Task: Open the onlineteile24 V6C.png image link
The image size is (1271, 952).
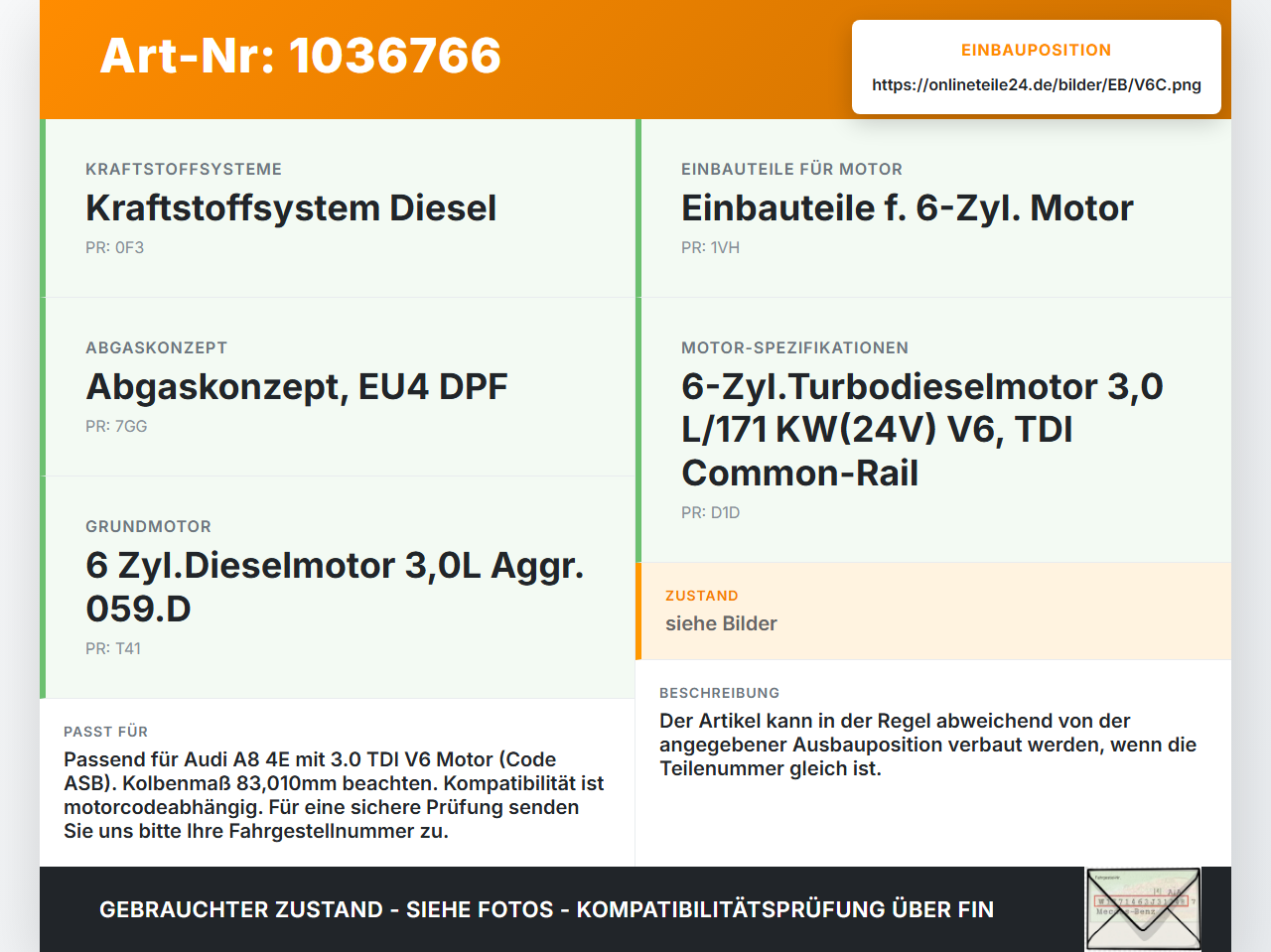Action: tap(1037, 84)
